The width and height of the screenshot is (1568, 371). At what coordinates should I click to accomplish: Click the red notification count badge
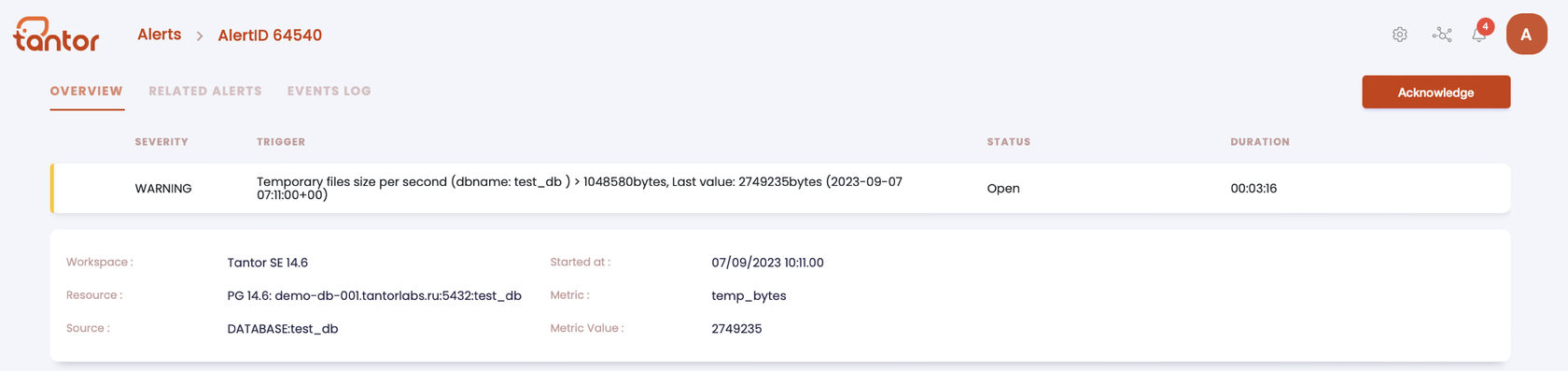(x=1485, y=26)
